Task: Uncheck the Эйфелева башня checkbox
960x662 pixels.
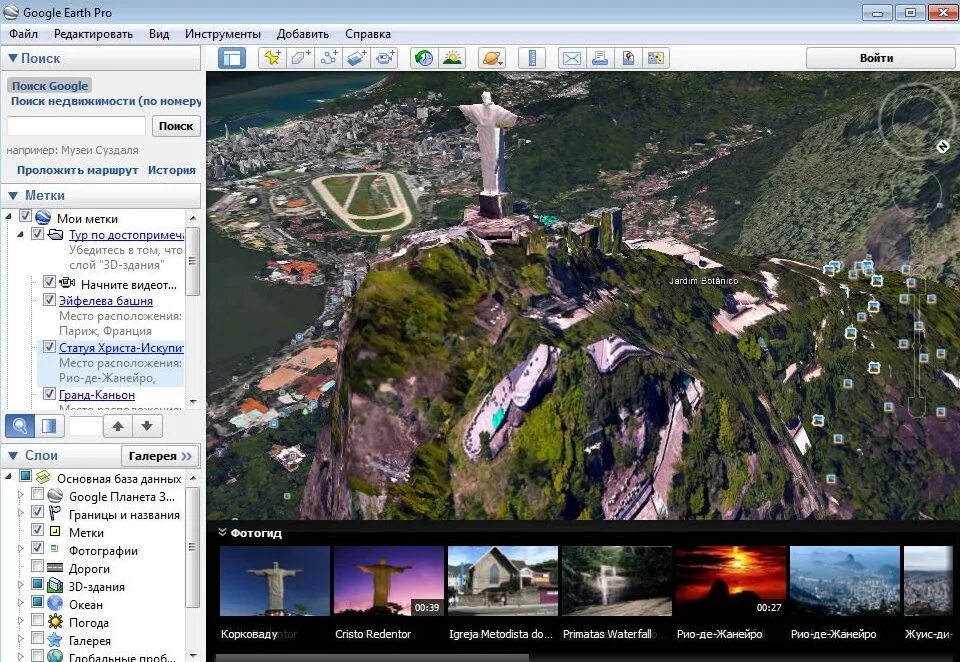Action: point(50,299)
